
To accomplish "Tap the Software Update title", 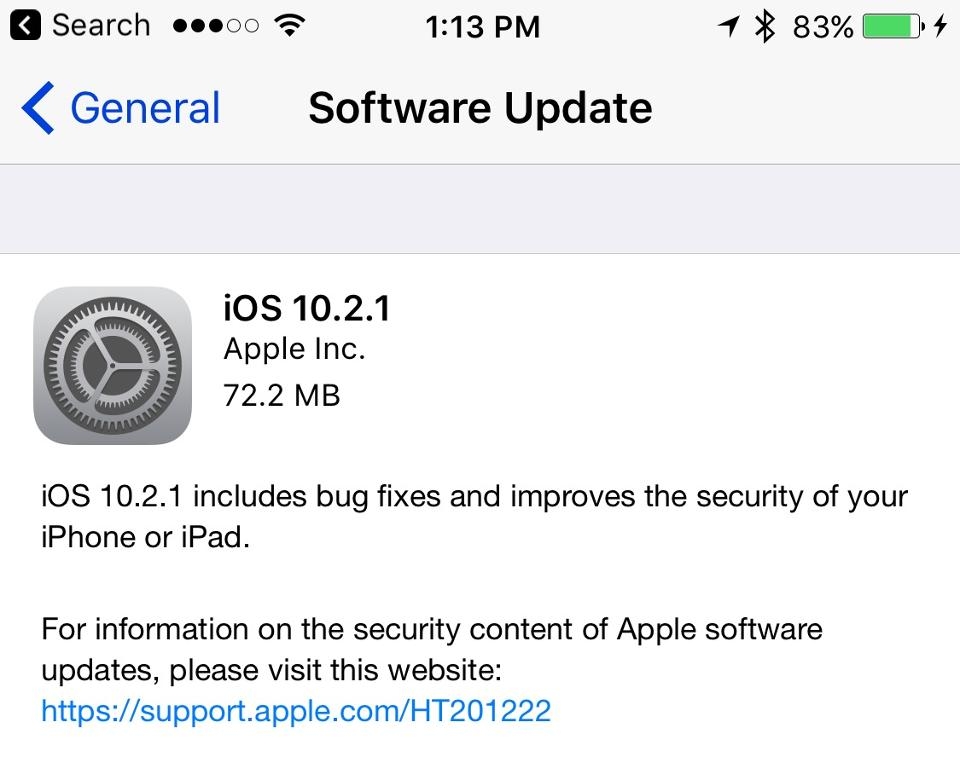I will coord(480,107).
